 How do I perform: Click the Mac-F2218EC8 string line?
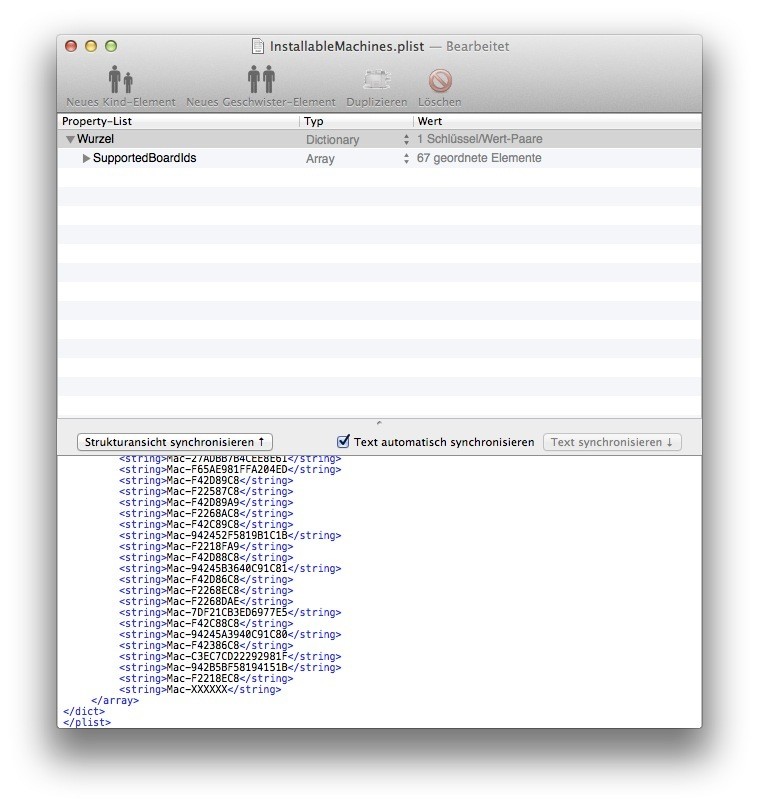point(206,678)
